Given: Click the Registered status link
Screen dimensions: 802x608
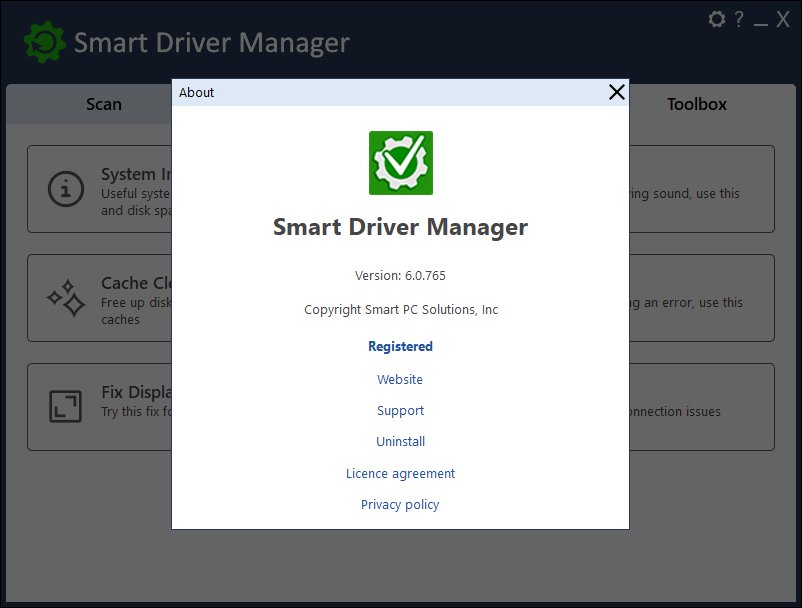Looking at the screenshot, I should (400, 346).
